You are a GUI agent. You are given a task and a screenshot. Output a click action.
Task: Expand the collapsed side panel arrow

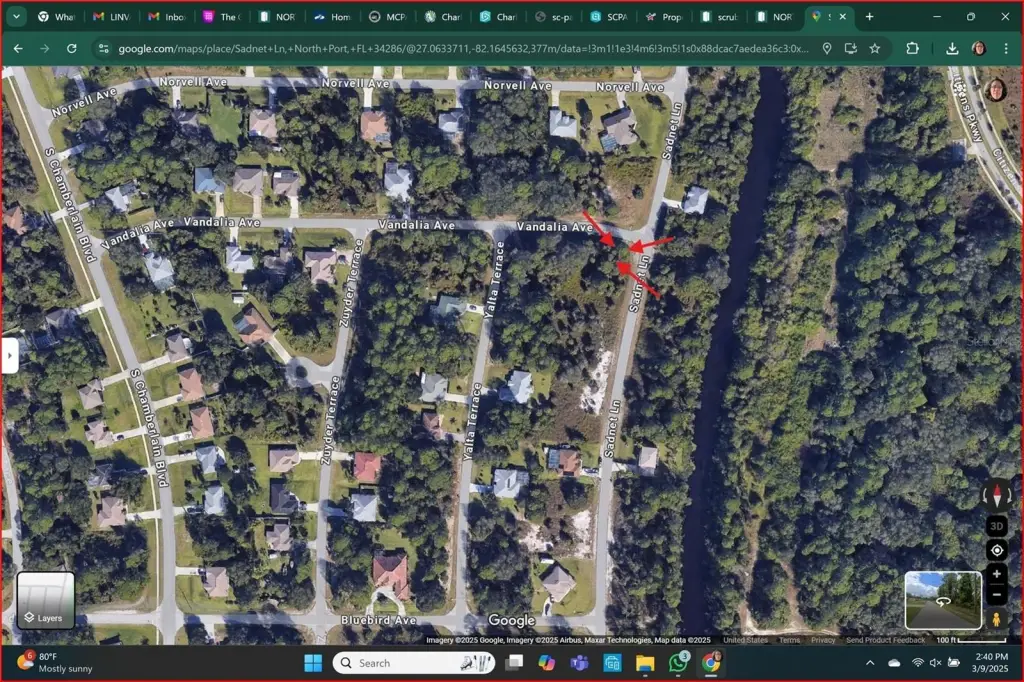pos(10,355)
